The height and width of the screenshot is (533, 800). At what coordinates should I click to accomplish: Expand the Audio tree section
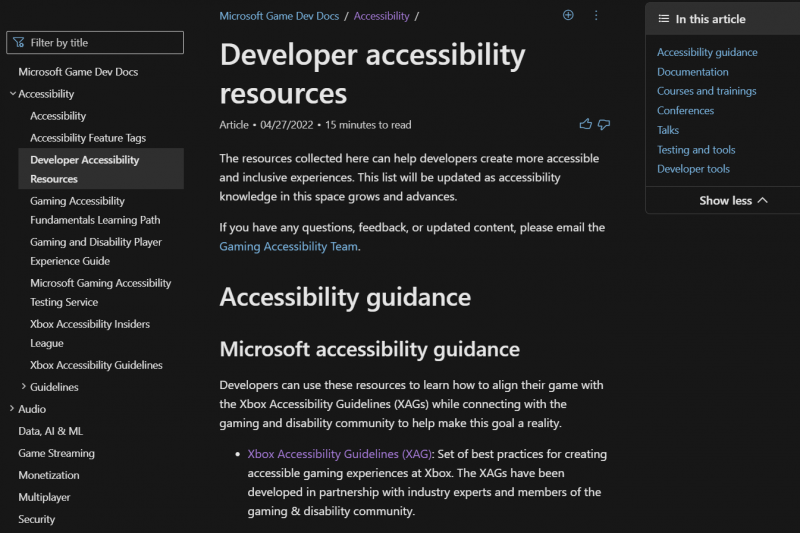click(12, 409)
